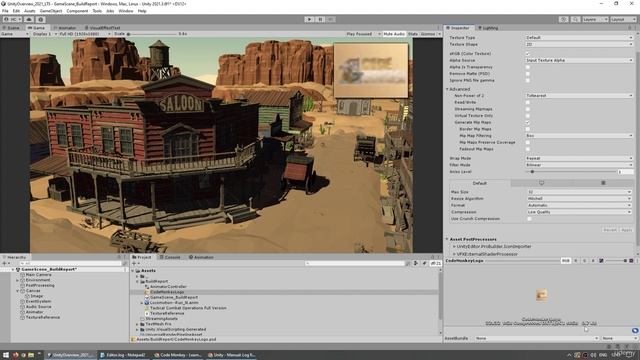Screen dimensions: 640x360
Task: Toggle Mute Audio in Game view
Action: click(x=394, y=34)
